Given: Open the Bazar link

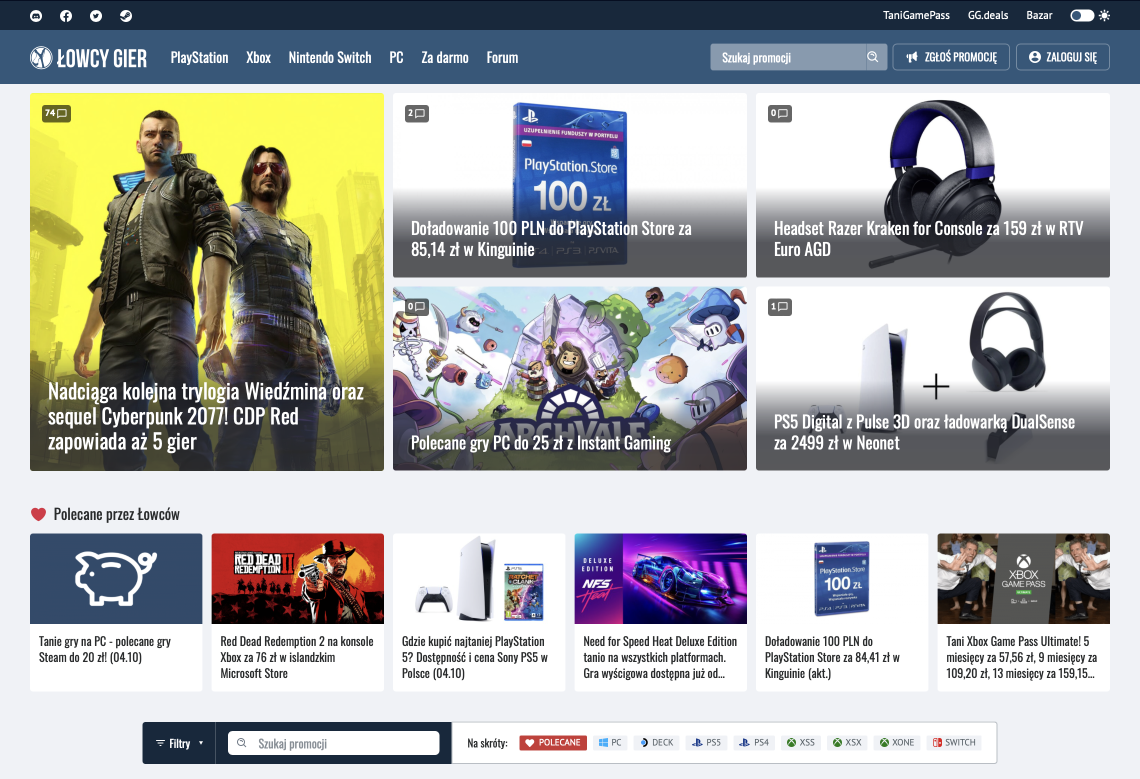Looking at the screenshot, I should pyautogui.click(x=1039, y=15).
